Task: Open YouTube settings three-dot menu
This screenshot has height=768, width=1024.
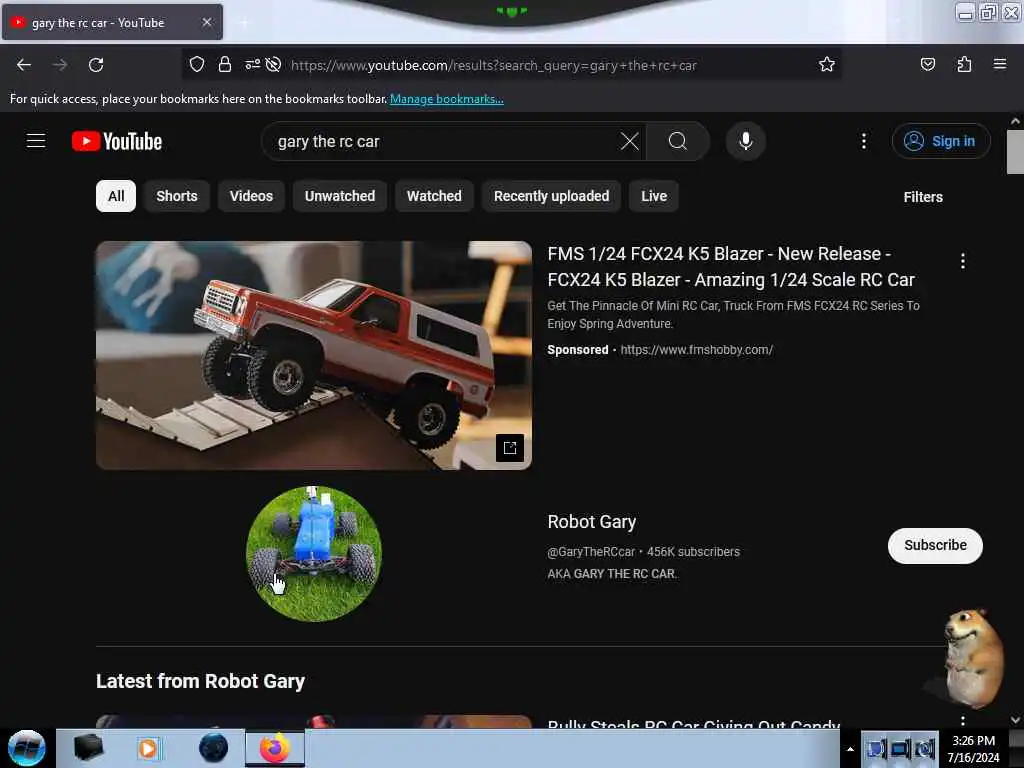Action: pyautogui.click(x=863, y=141)
